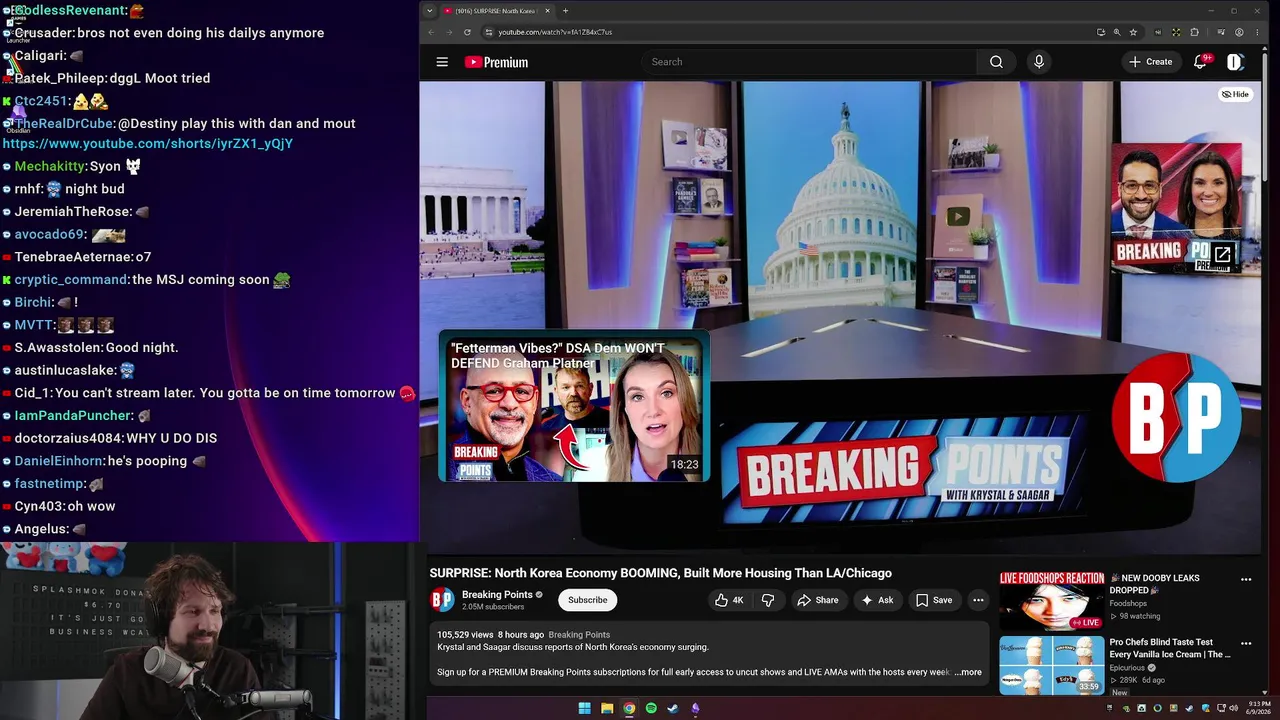Viewport: 1280px width, 720px height.
Task: Click the 'NEW DOOBY LEAKS DROPPED' video title
Action: 1155,584
